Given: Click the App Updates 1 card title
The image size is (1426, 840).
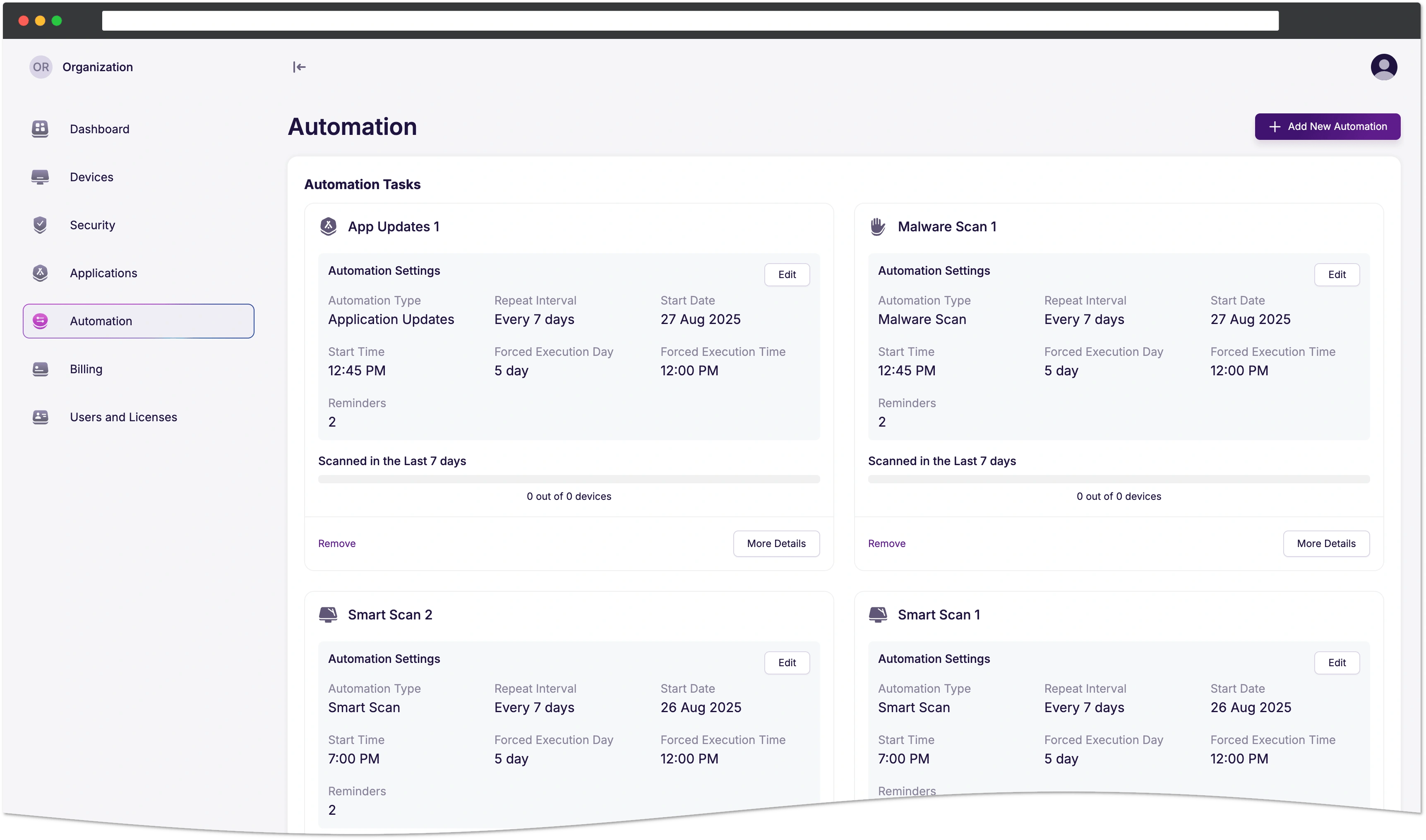Looking at the screenshot, I should click(394, 226).
